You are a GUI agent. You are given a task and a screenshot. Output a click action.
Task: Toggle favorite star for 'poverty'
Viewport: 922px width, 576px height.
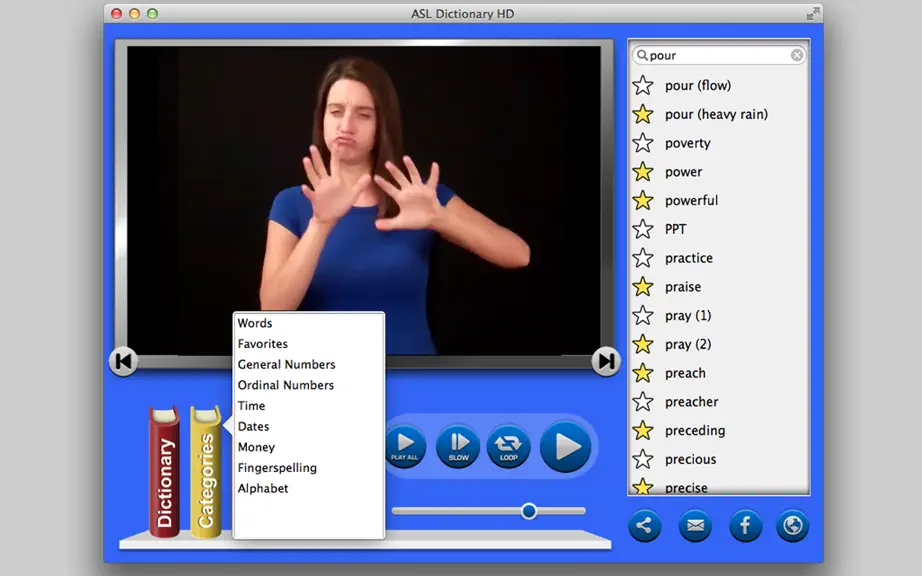643,143
